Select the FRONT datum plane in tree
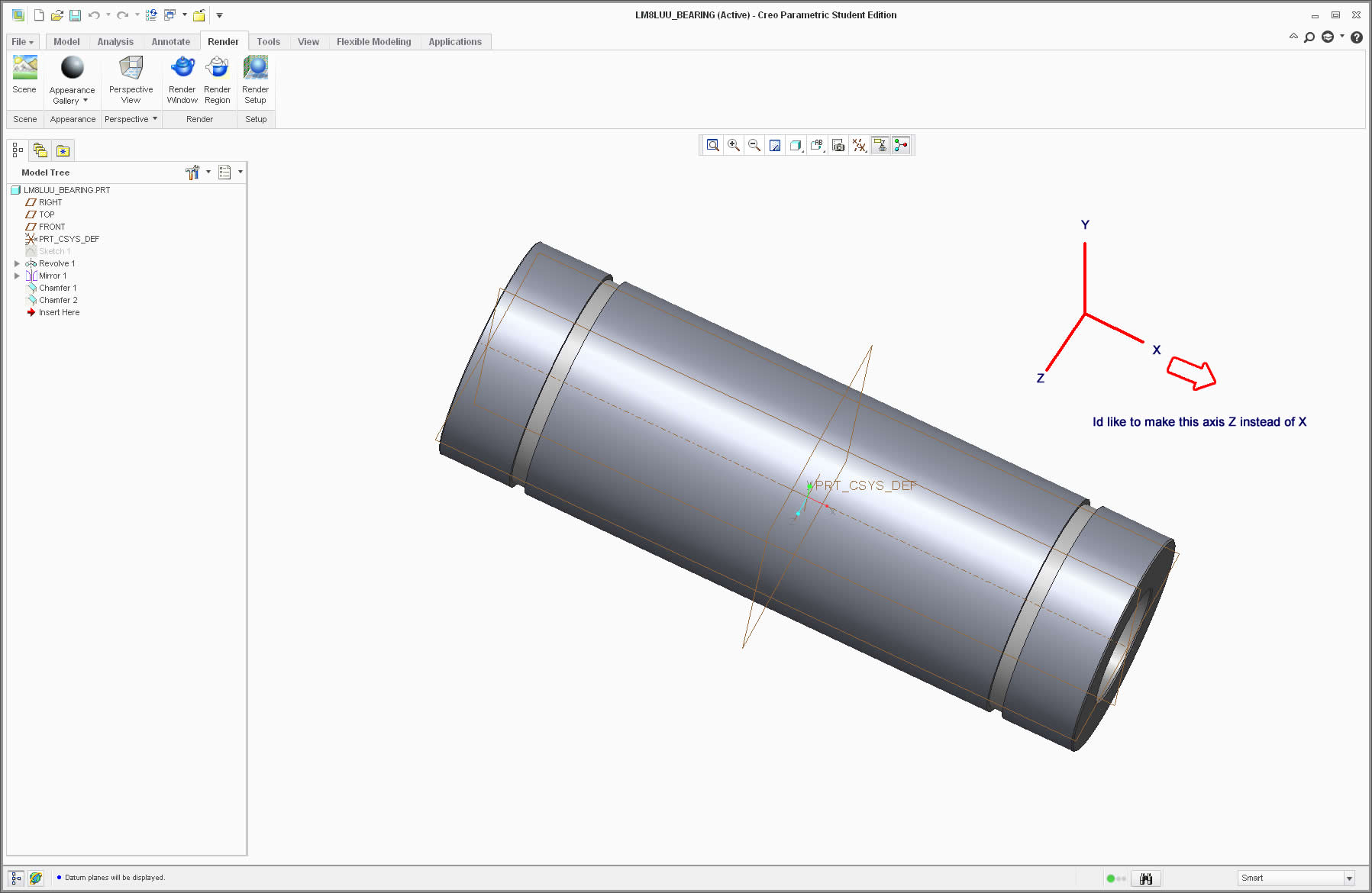 [52, 227]
